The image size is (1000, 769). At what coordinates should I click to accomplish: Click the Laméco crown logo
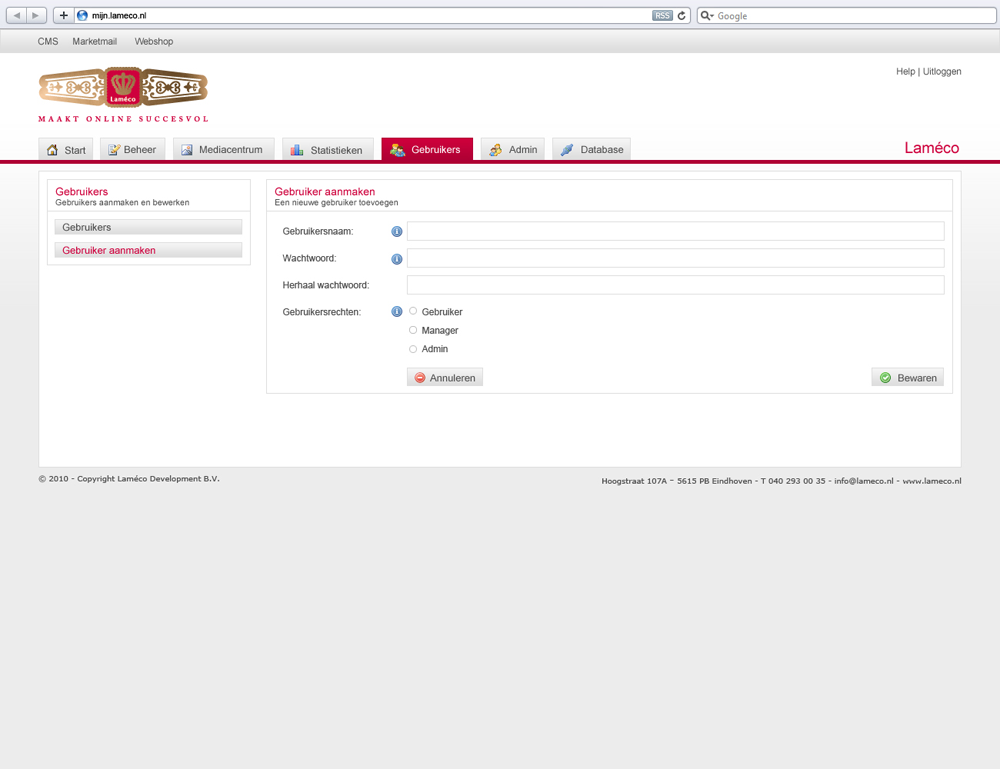coord(123,89)
